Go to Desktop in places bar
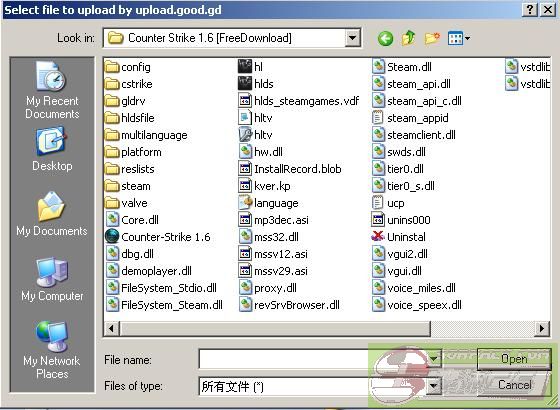This screenshot has height=410, width=560. [x=52, y=149]
